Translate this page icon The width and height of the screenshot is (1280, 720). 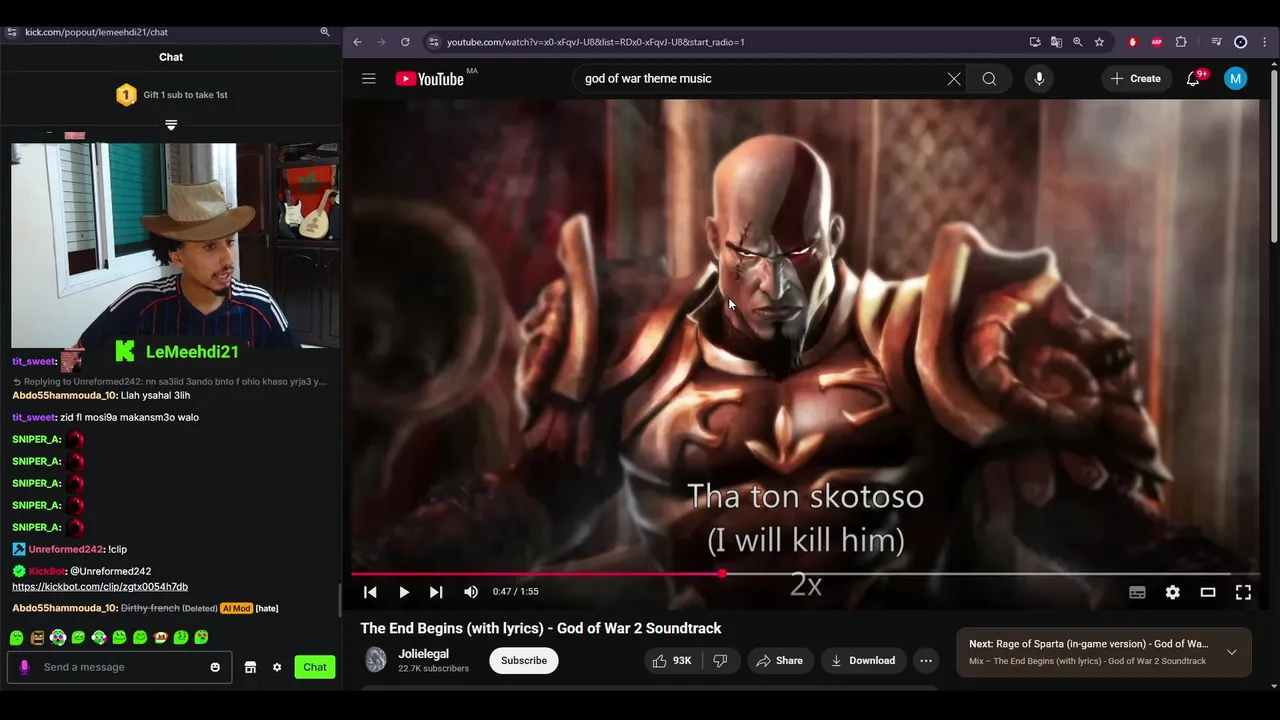click(x=1056, y=42)
